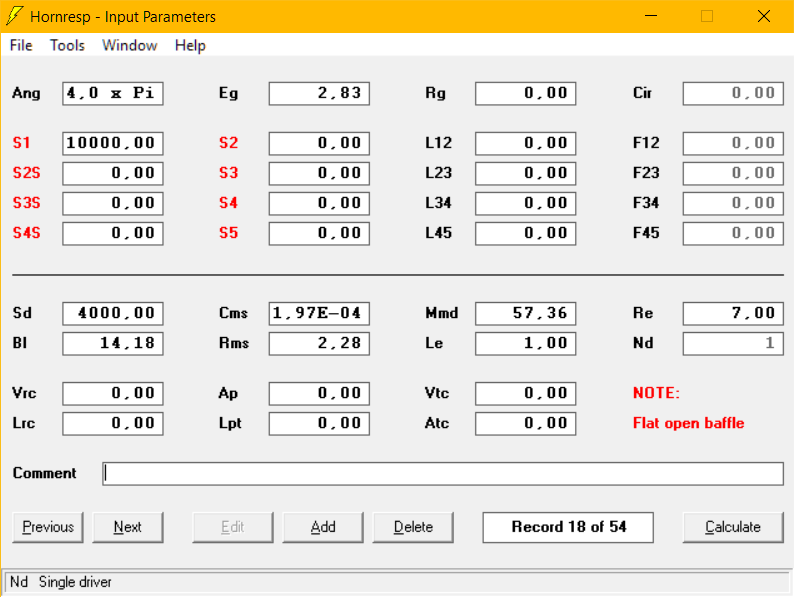Screen dimensions: 794x597
Task: Open the Tools menu
Action: pos(67,46)
